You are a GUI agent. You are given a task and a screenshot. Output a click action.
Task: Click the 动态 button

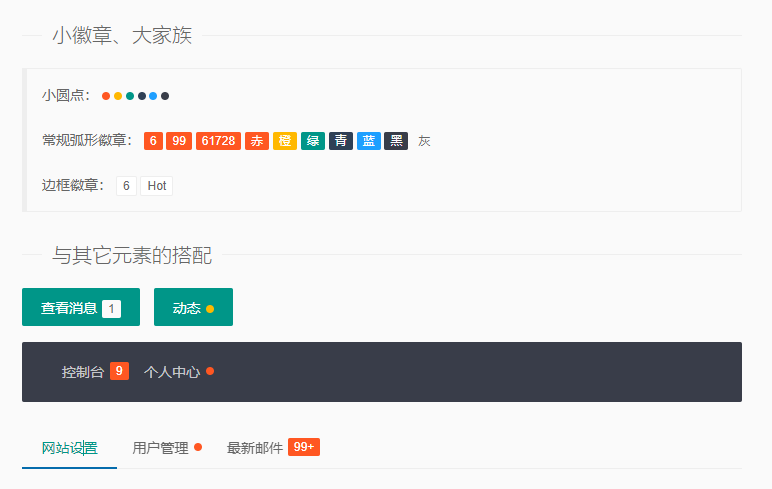tap(193, 307)
